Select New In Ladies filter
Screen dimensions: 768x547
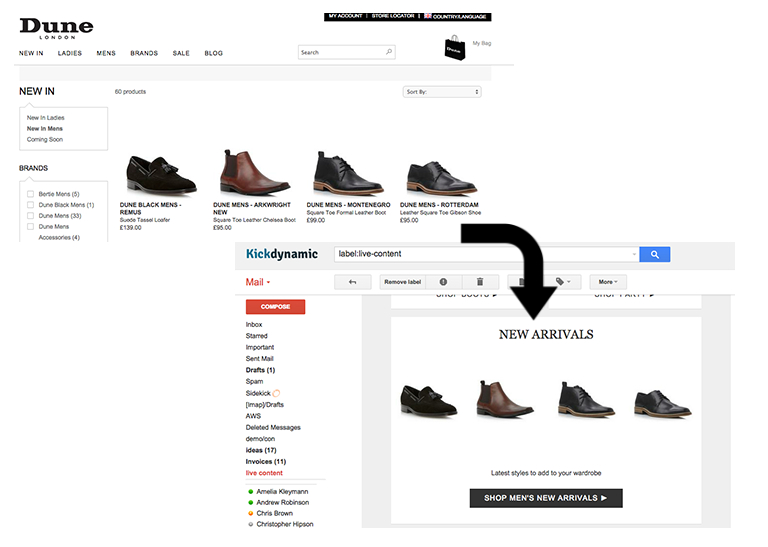click(46, 118)
